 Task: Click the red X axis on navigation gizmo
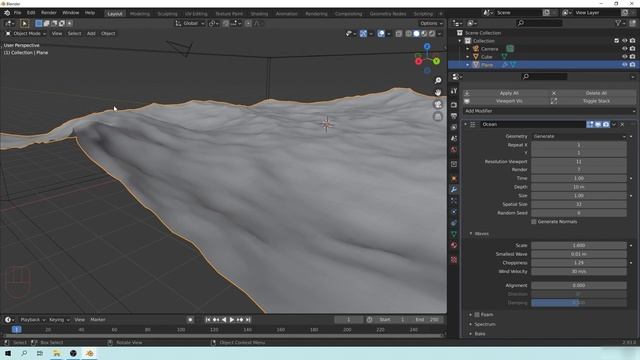(418, 61)
